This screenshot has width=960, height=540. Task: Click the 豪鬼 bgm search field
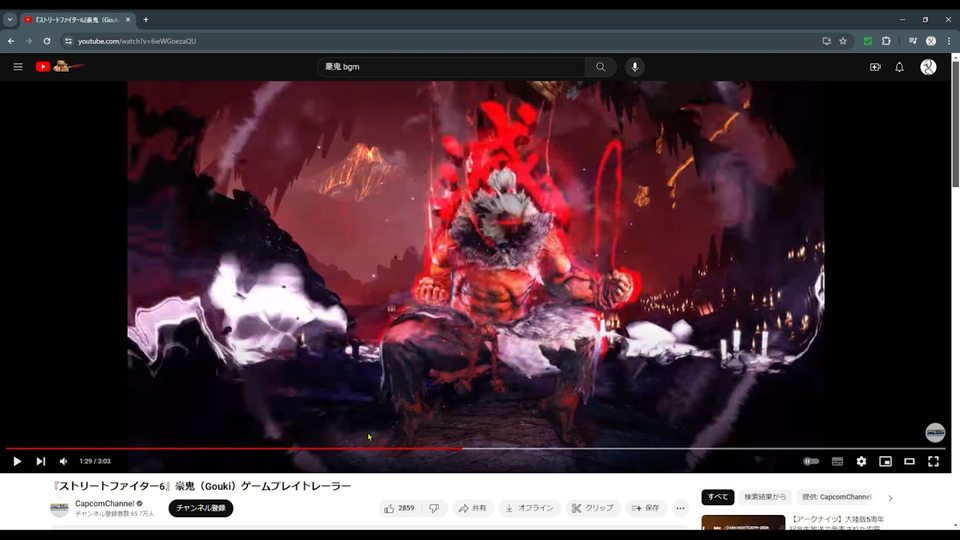pos(451,67)
